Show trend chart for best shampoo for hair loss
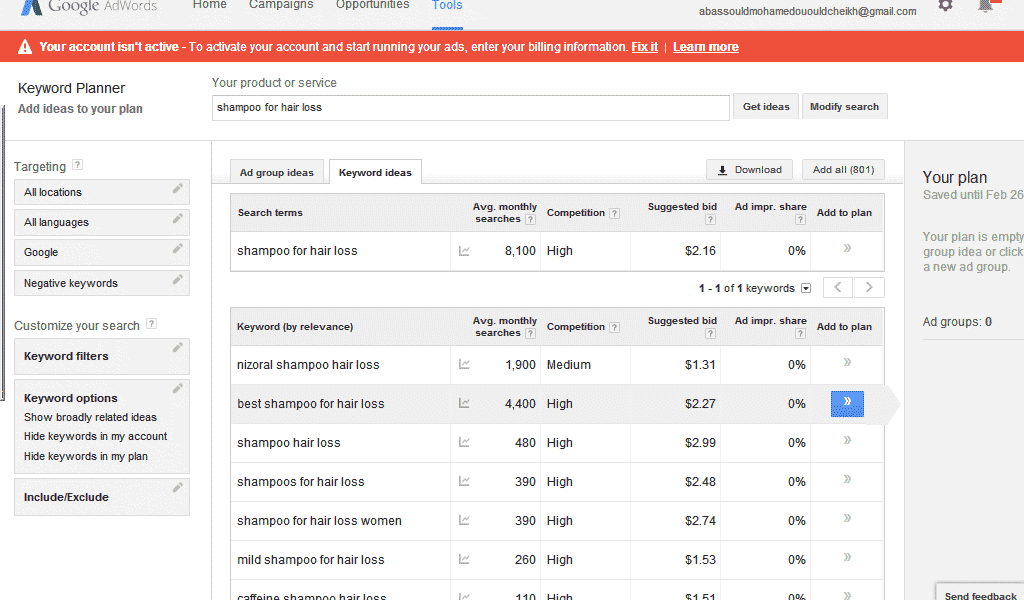The image size is (1024, 600). pos(464,403)
